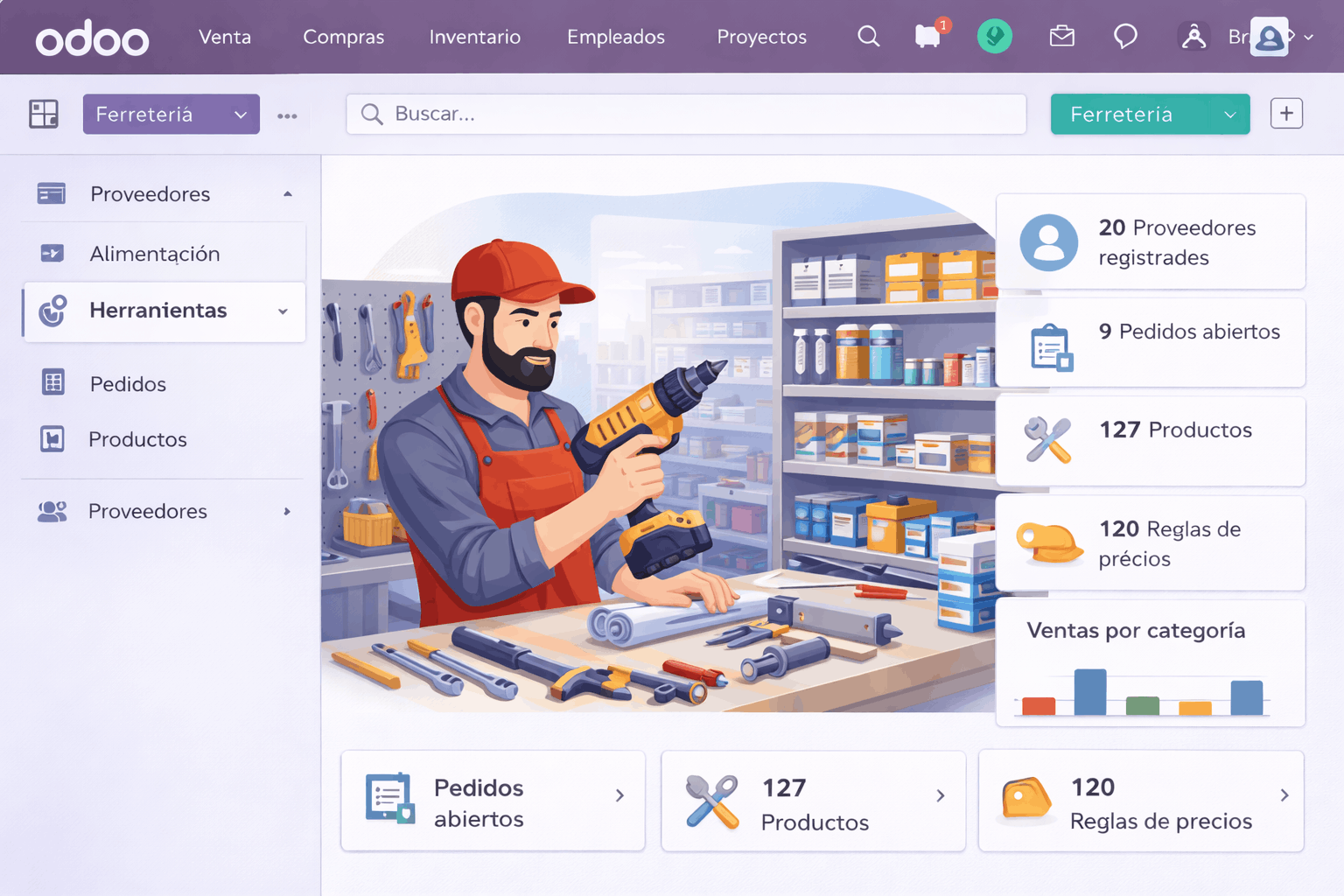The width and height of the screenshot is (1344, 896).
Task: Open the Compras menu
Action: click(x=343, y=37)
